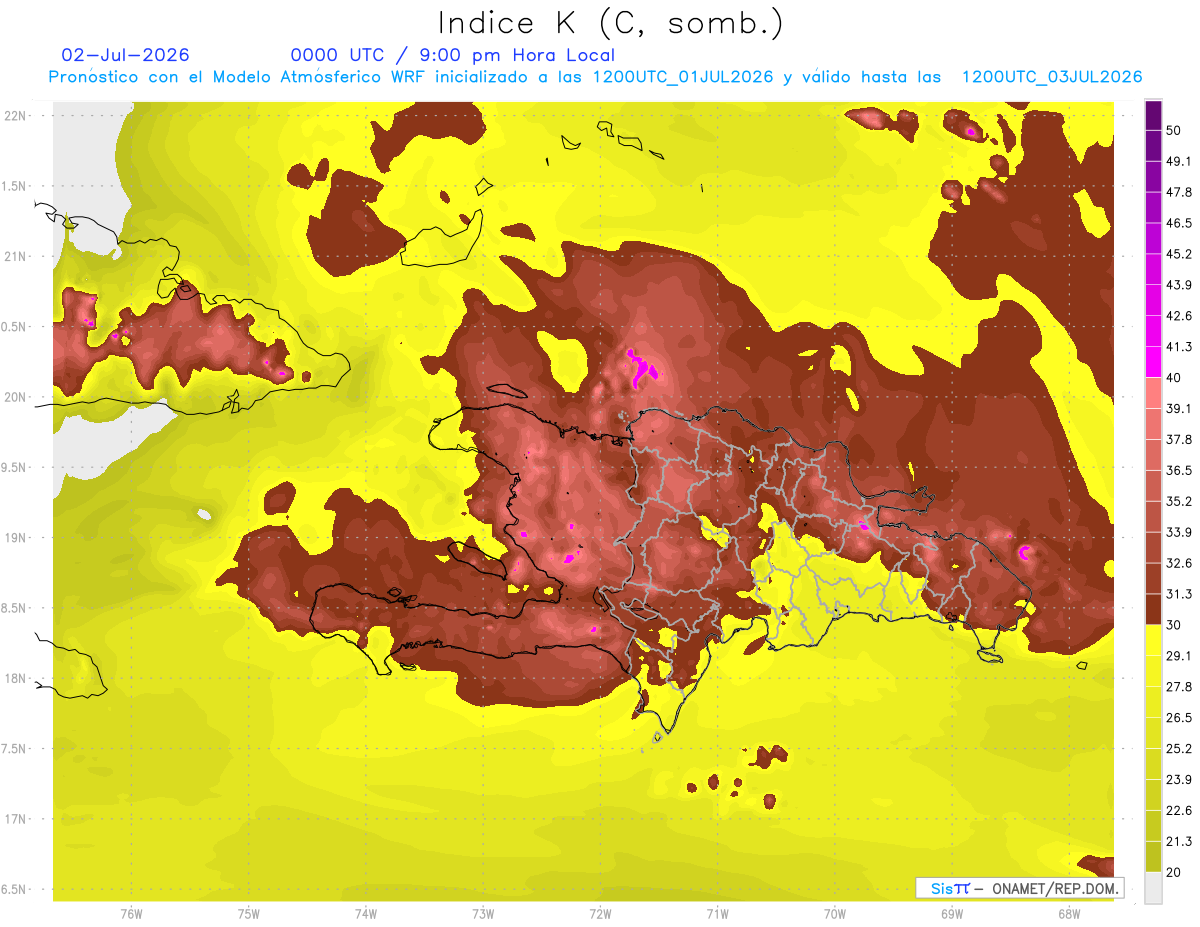The width and height of the screenshot is (1200, 927).
Task: Click the colorbar value '33.9'
Action: [1179, 532]
